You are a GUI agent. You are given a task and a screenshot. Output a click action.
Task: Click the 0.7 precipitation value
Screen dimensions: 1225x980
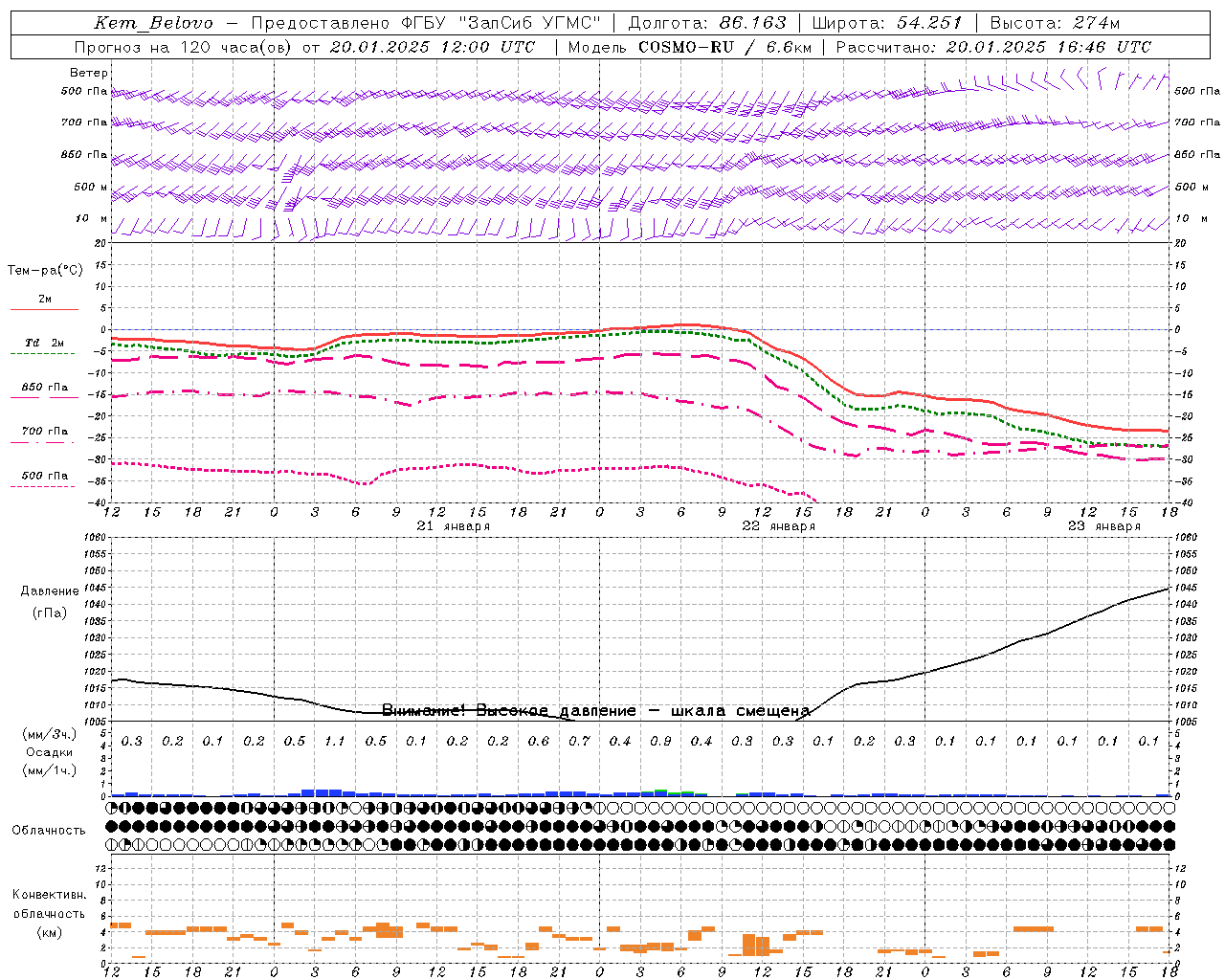[x=579, y=741]
